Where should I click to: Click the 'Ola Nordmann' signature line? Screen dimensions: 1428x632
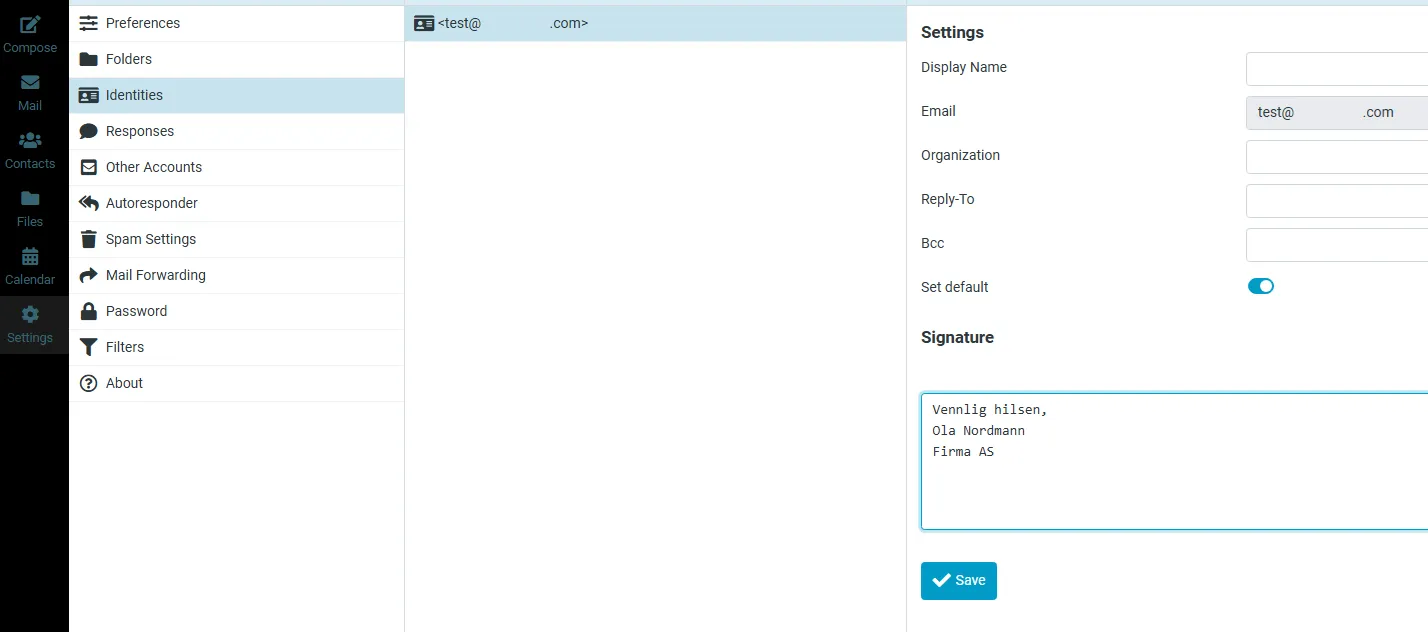coord(978,430)
